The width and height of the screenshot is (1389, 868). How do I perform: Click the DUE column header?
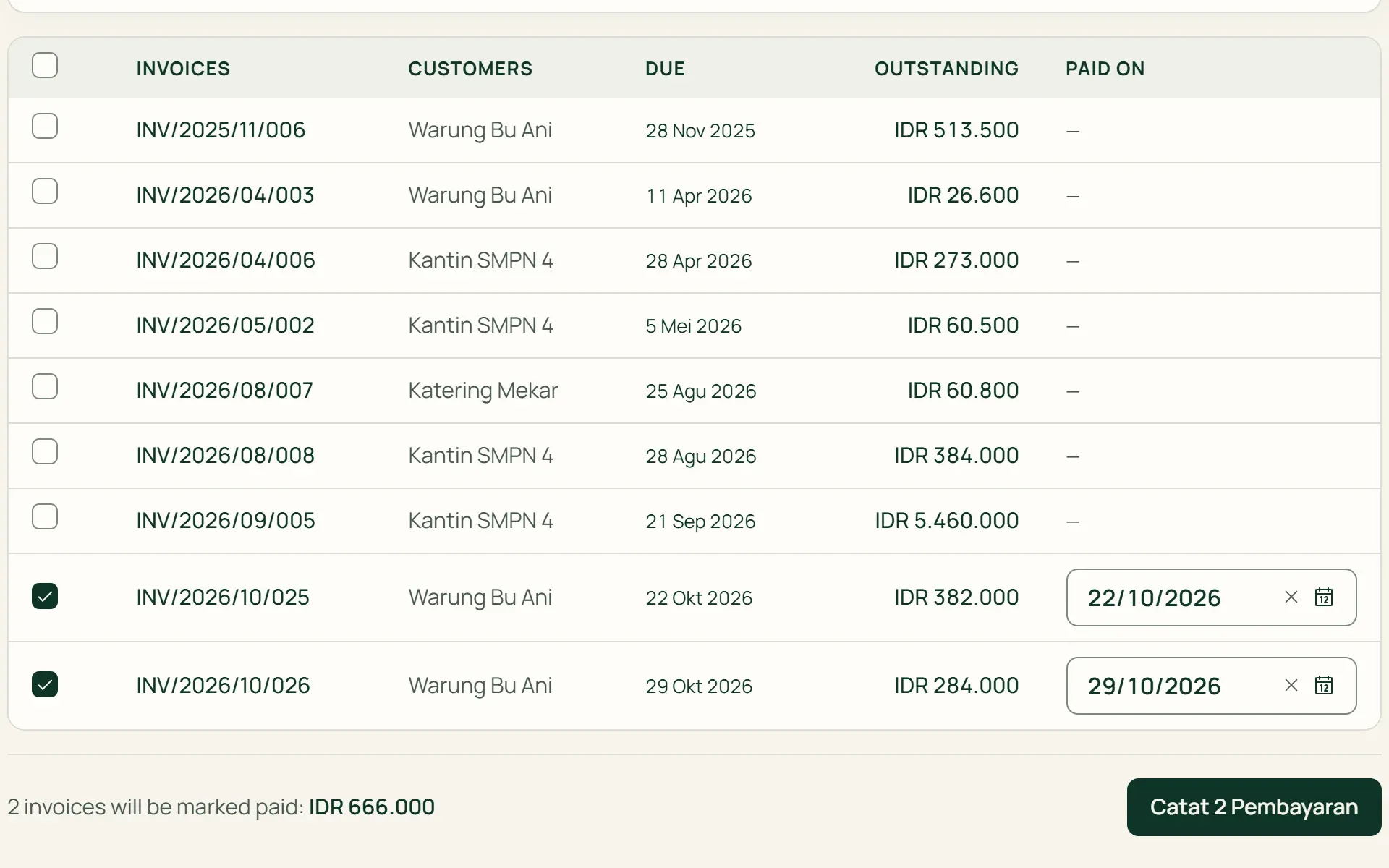click(665, 69)
